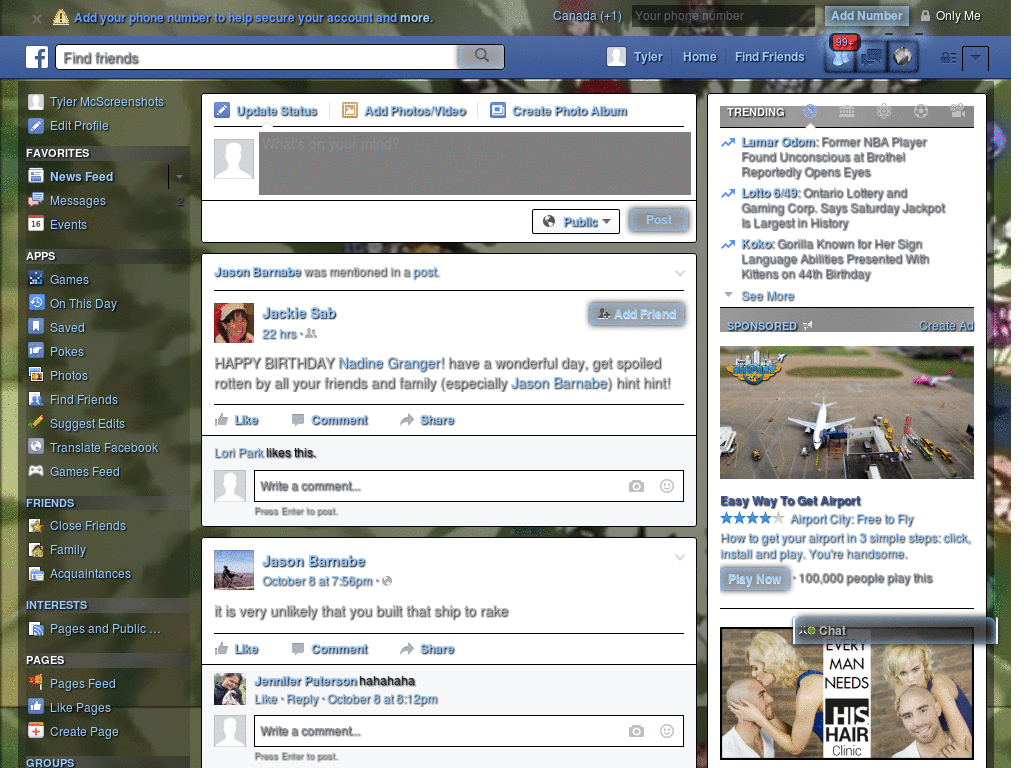Open Saved bookmark icon

click(x=36, y=327)
